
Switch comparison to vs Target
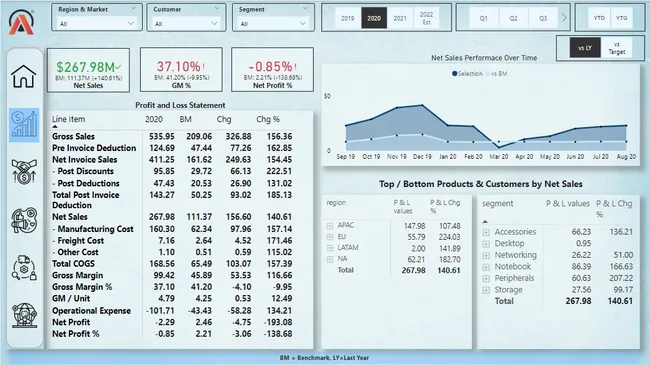coord(616,48)
